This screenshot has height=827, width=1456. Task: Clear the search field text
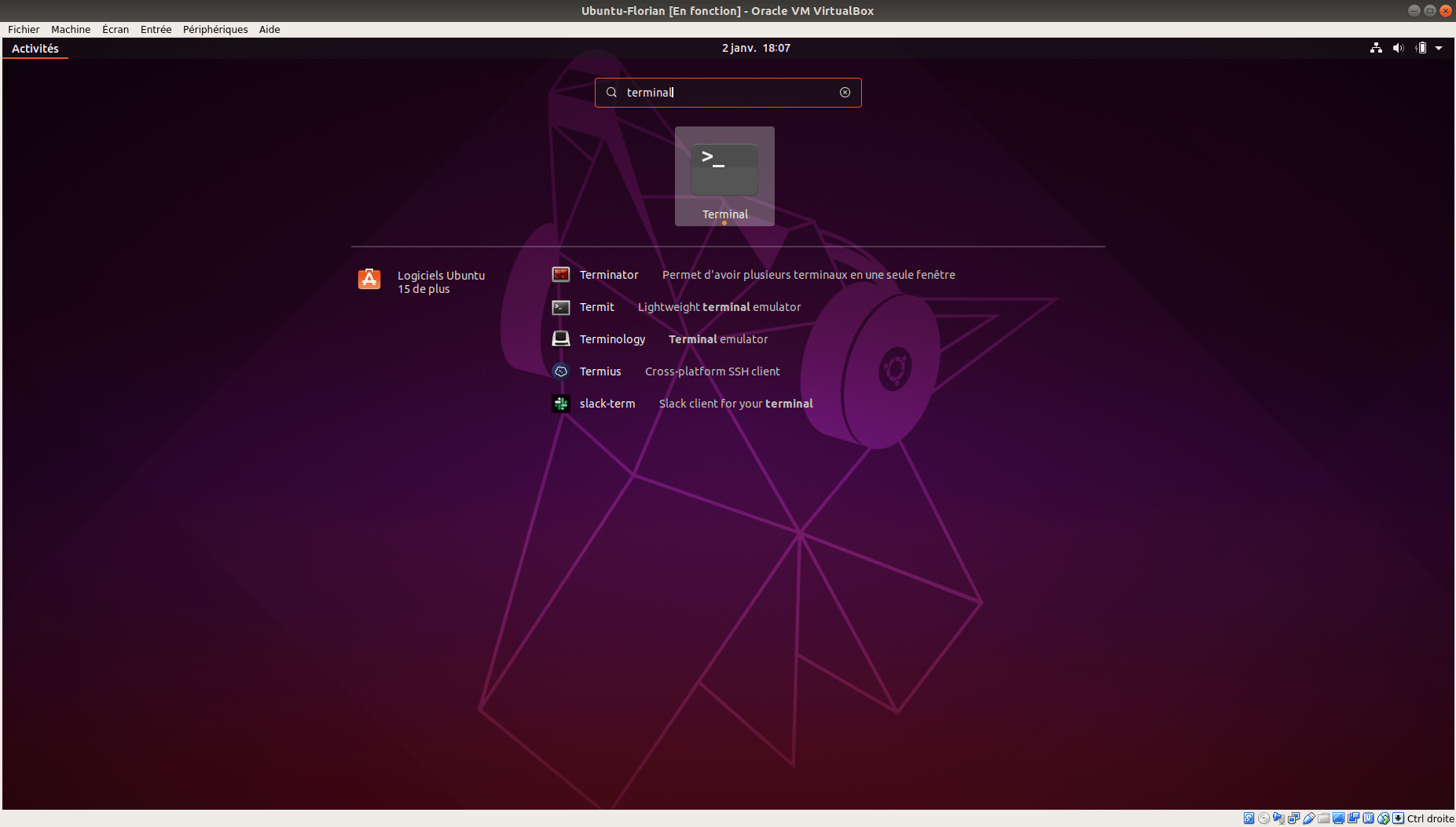tap(845, 93)
